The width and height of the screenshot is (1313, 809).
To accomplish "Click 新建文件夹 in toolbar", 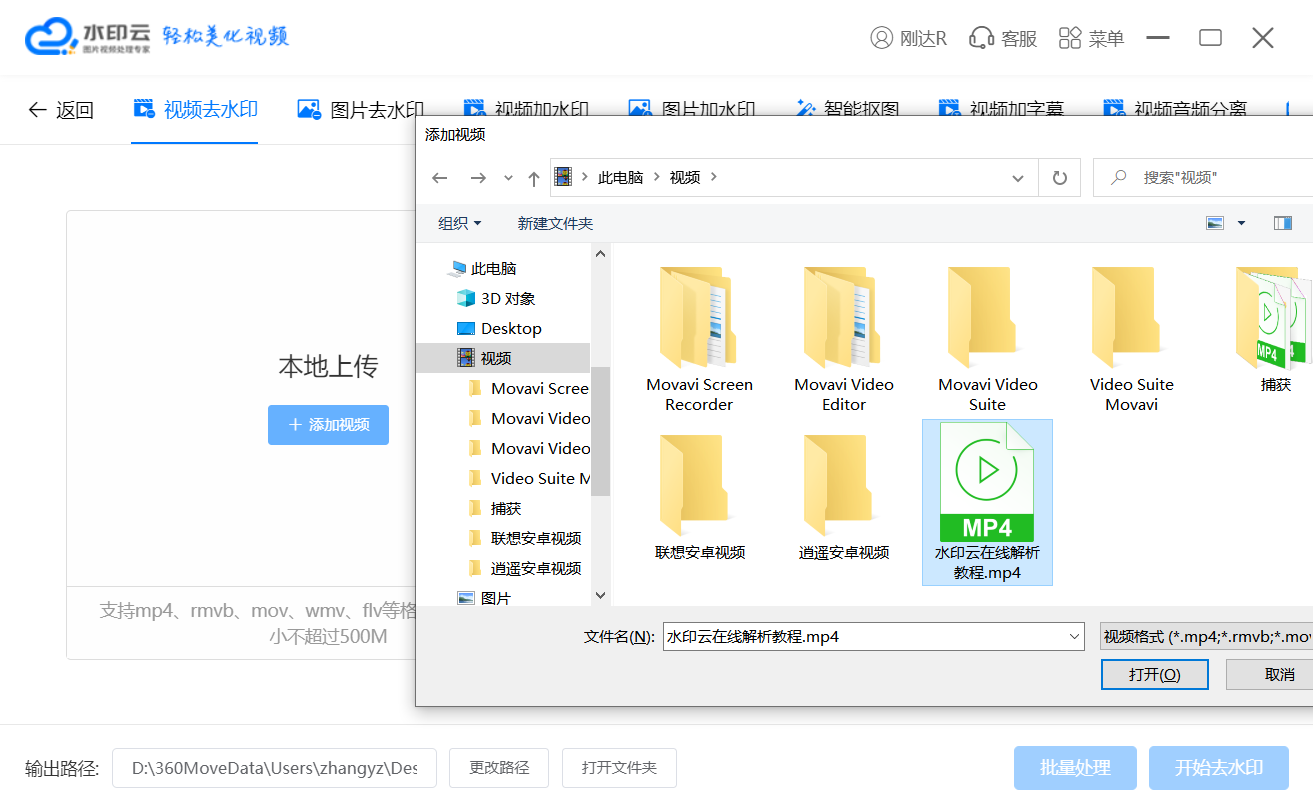I will click(x=555, y=223).
